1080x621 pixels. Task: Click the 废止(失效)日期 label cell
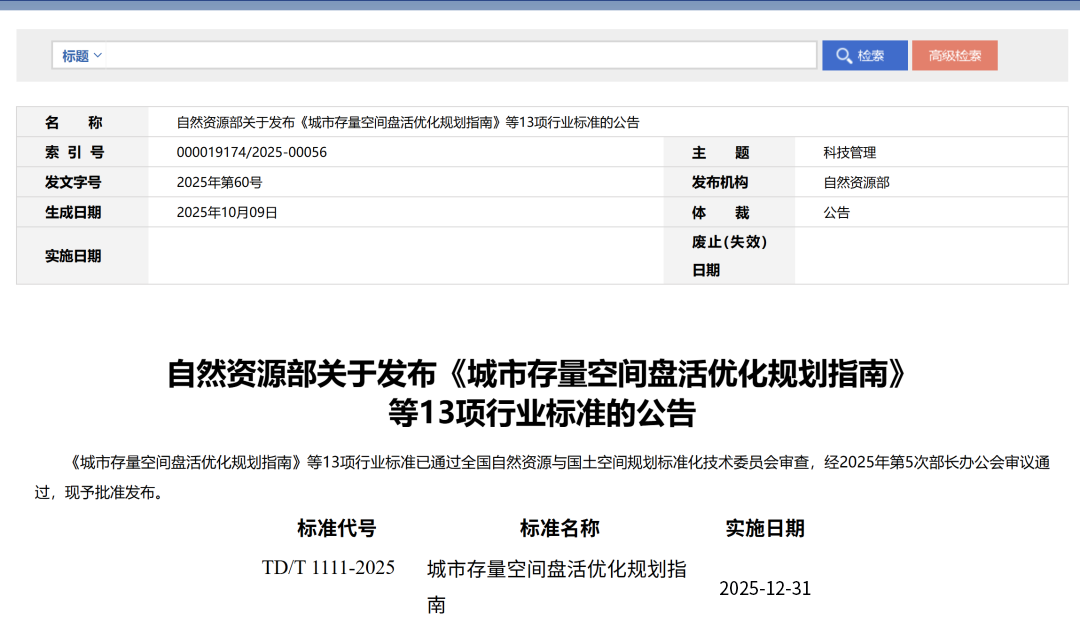point(729,256)
